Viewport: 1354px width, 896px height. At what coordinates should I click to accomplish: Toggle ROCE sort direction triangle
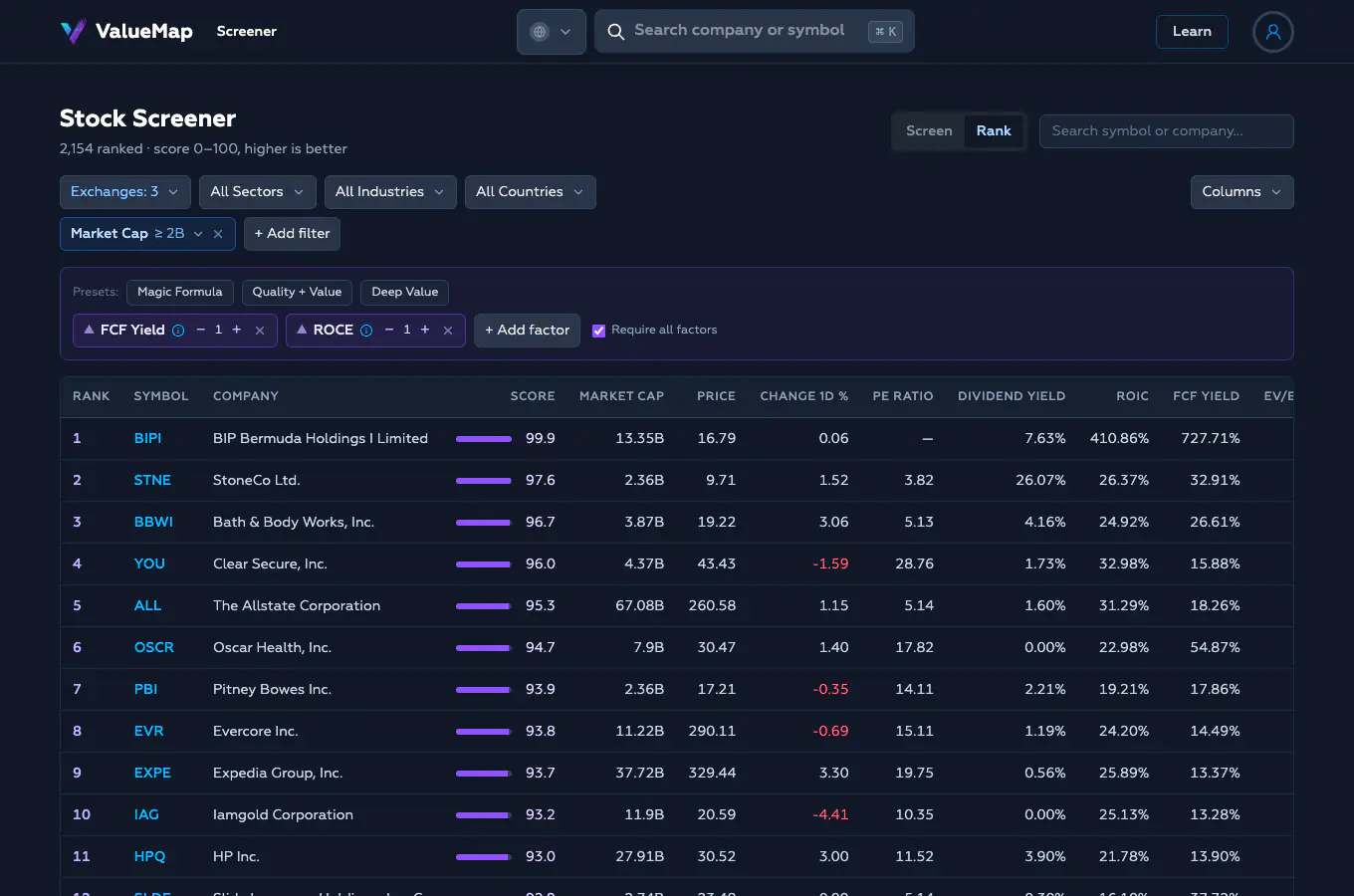tap(302, 330)
